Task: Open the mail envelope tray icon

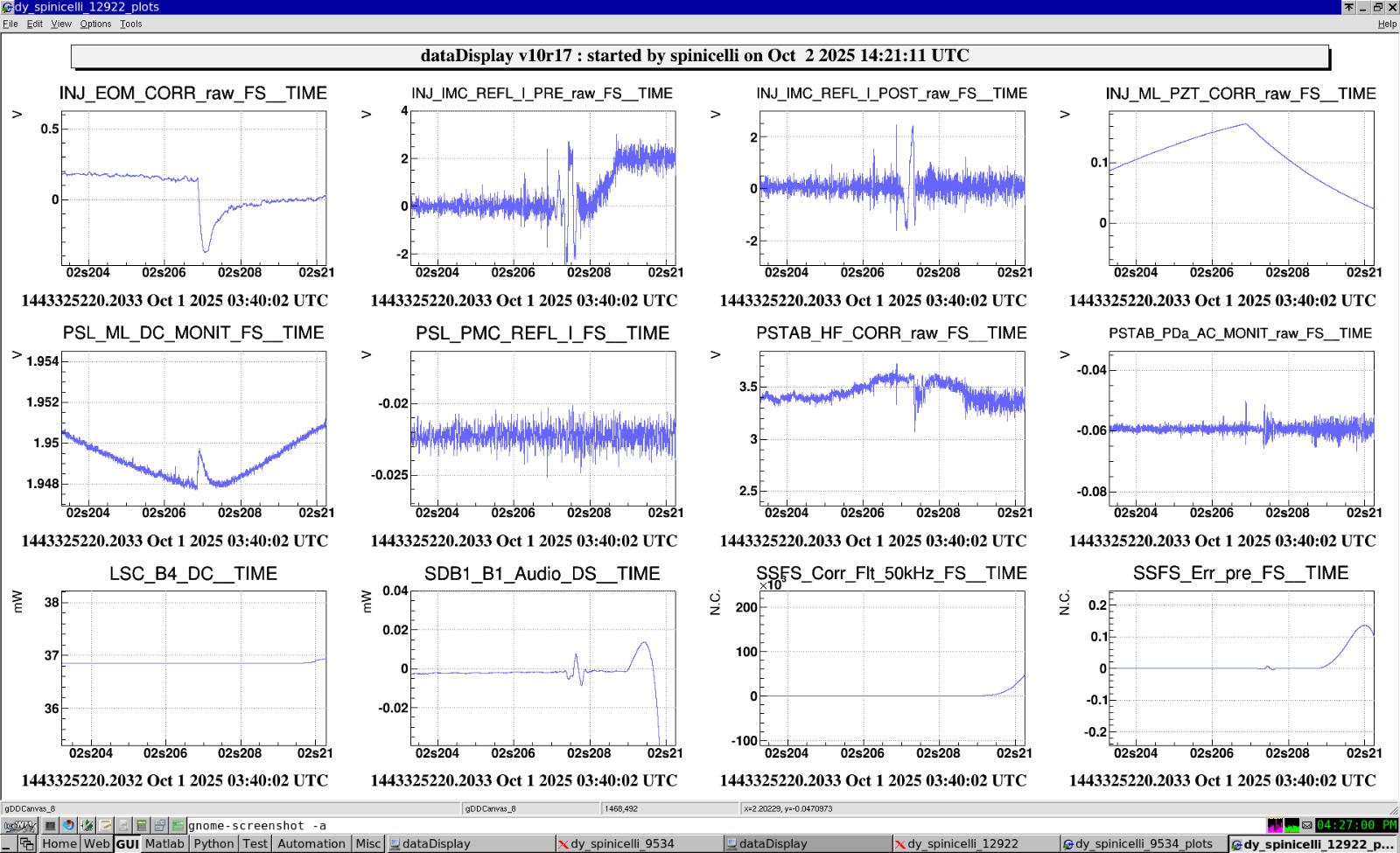Action: coord(1306,825)
